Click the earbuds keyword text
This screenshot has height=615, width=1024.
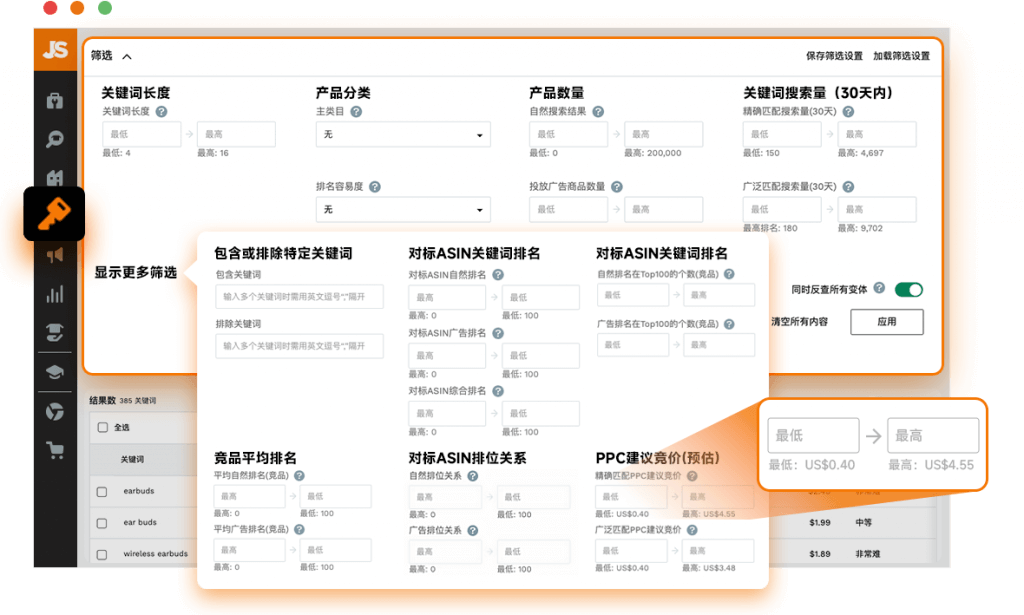(138, 491)
